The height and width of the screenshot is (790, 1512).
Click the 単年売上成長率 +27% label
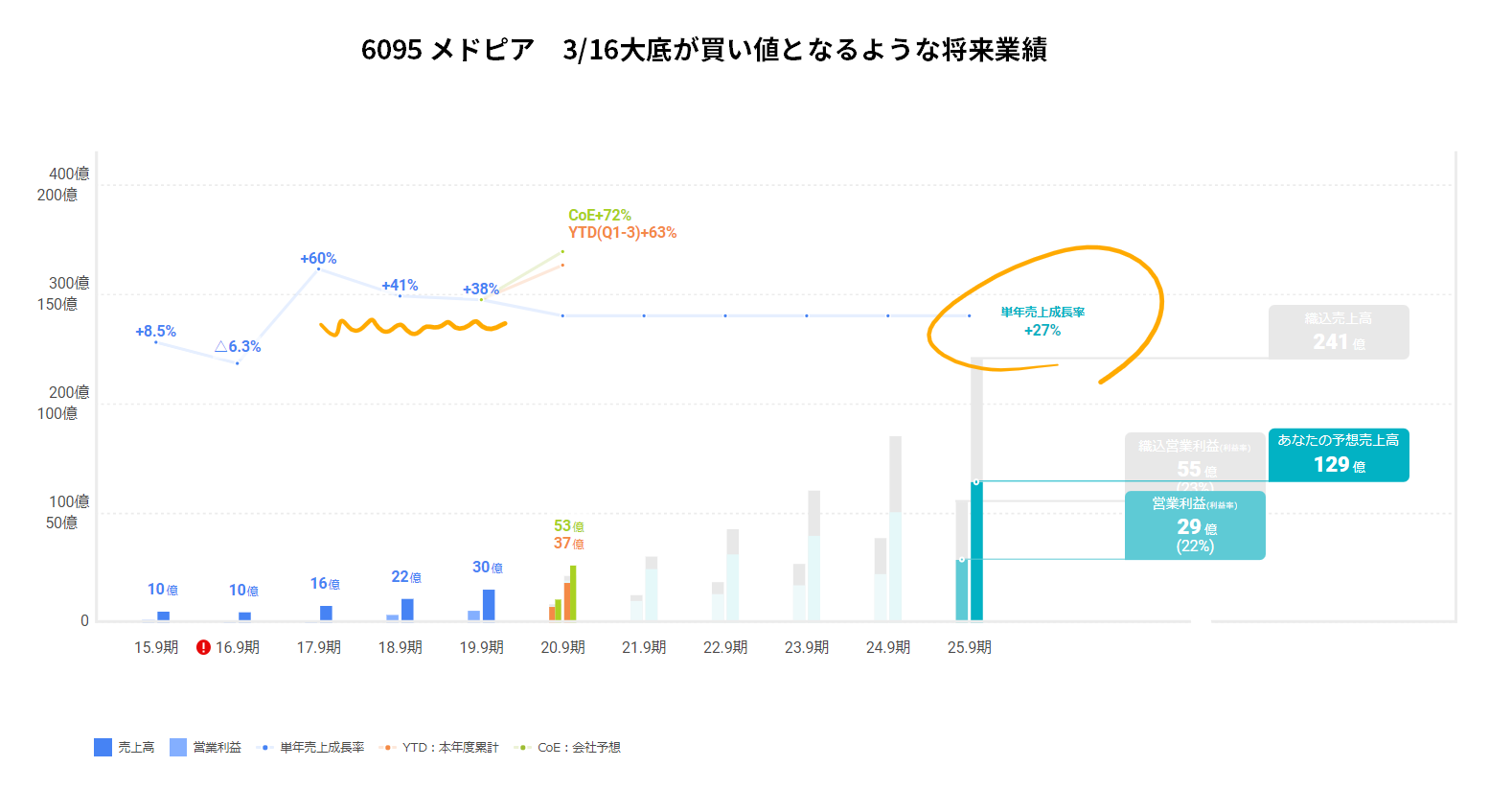click(1042, 321)
